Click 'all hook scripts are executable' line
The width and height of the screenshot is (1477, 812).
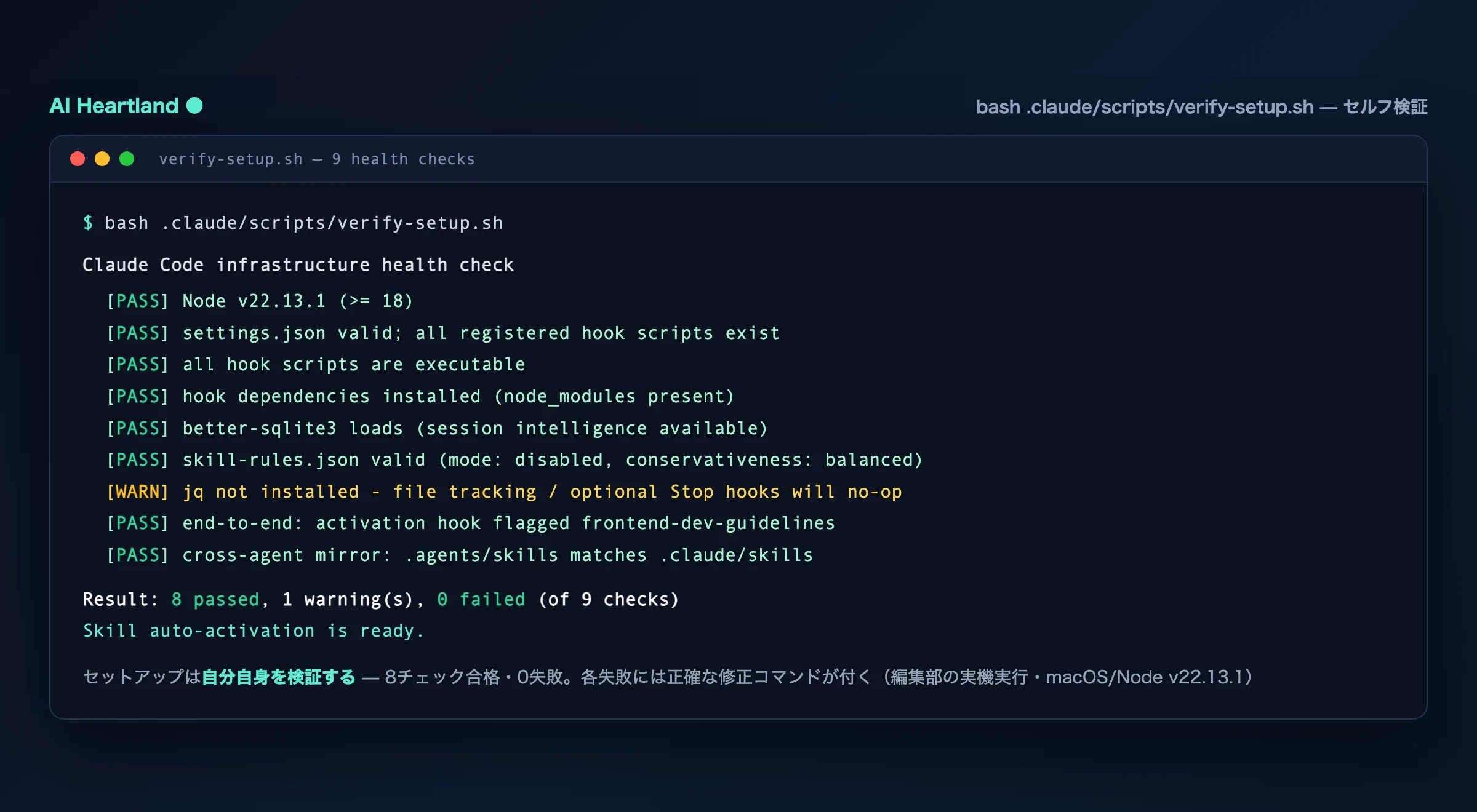[x=316, y=365]
